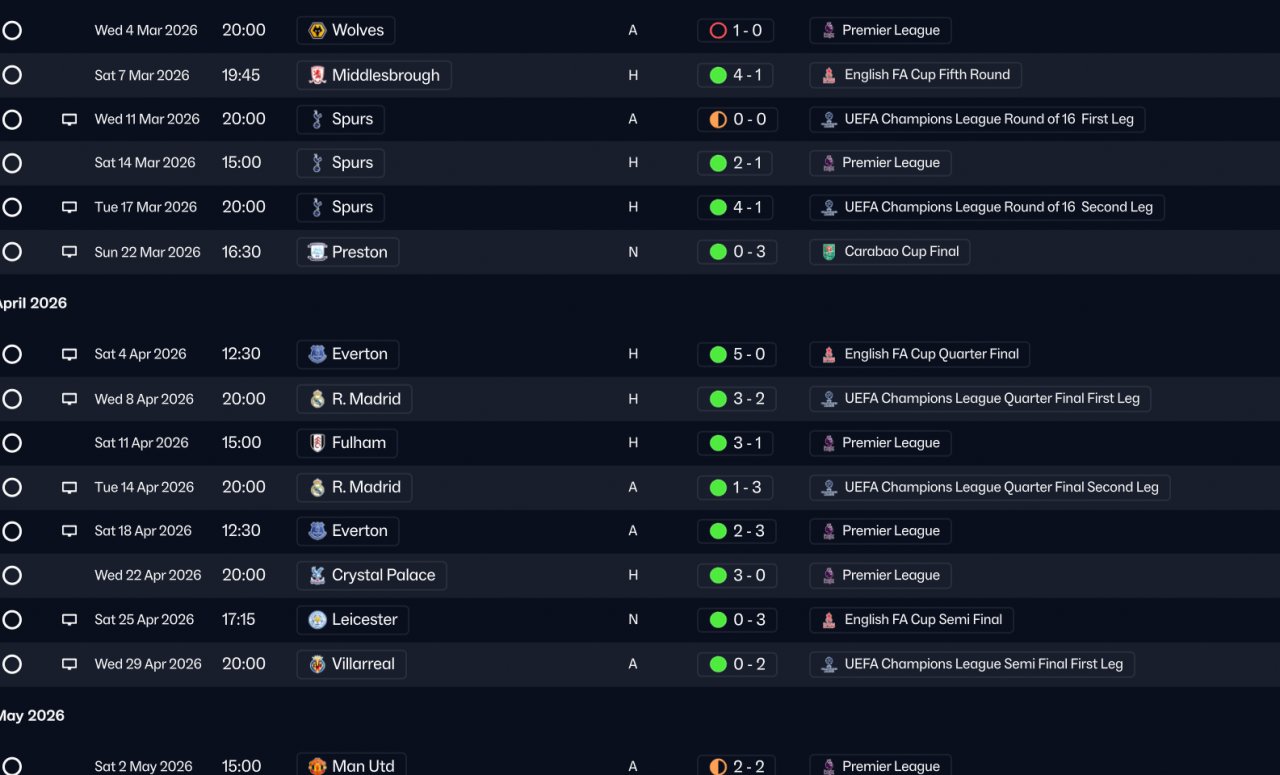Click the Crystal Palace club badge
Viewport: 1280px width, 775px height.
pos(317,575)
